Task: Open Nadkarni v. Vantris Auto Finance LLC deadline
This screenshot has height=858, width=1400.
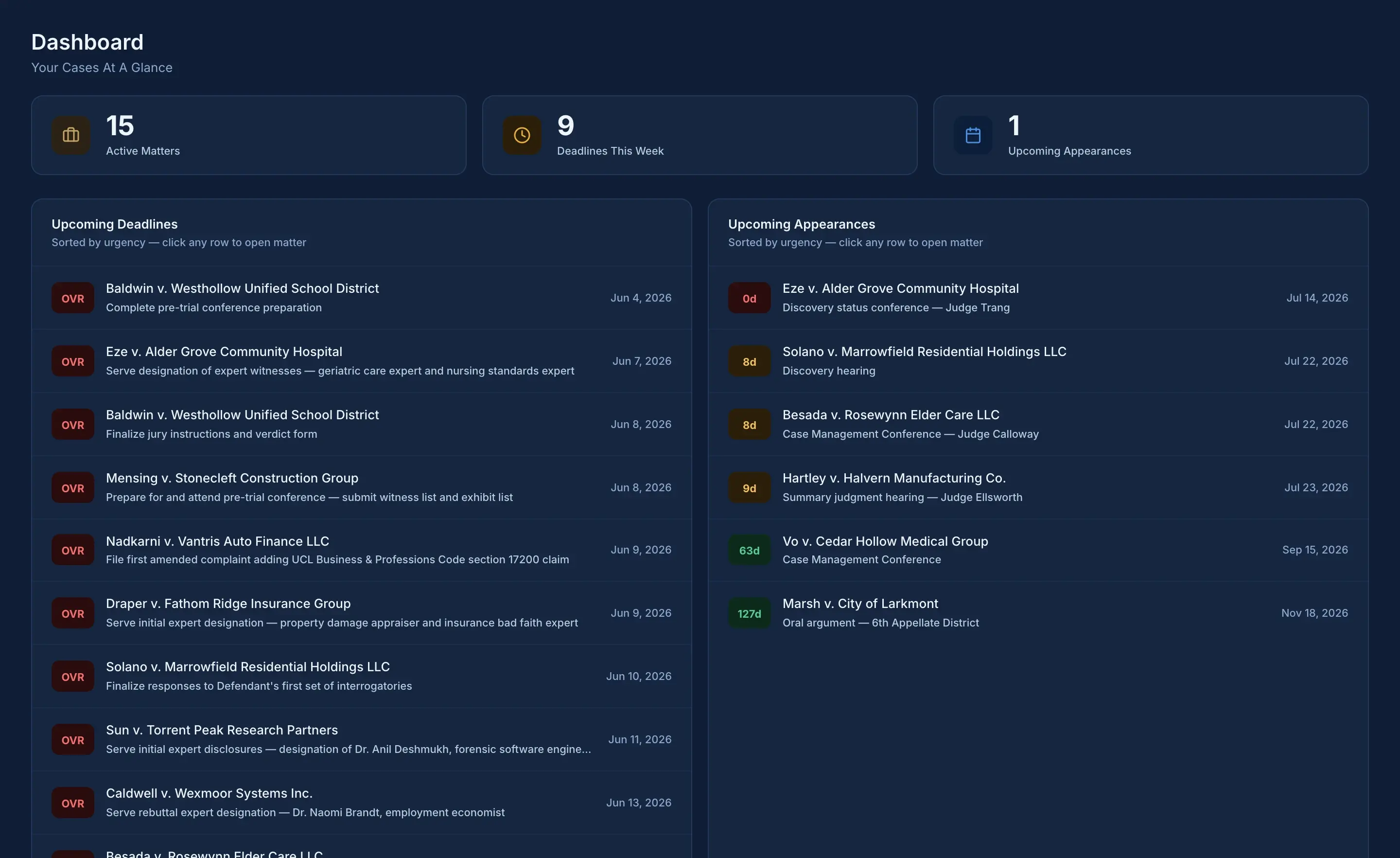Action: click(361, 550)
